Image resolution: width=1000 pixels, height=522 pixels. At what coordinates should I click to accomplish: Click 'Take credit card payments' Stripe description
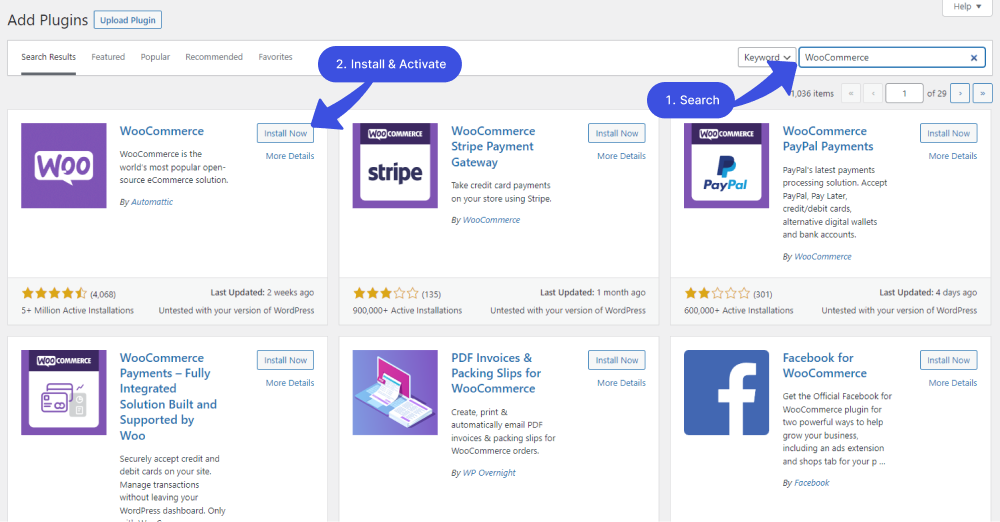coord(501,192)
